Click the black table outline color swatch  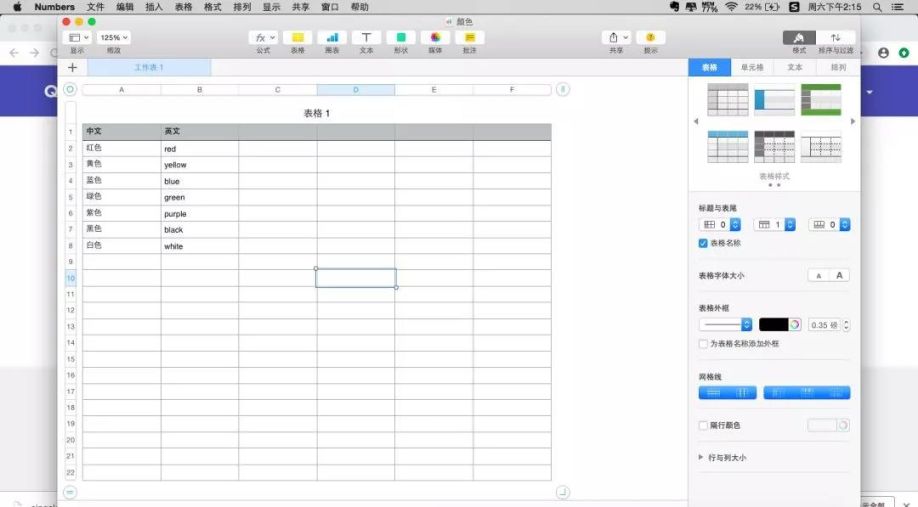pyautogui.click(x=773, y=325)
